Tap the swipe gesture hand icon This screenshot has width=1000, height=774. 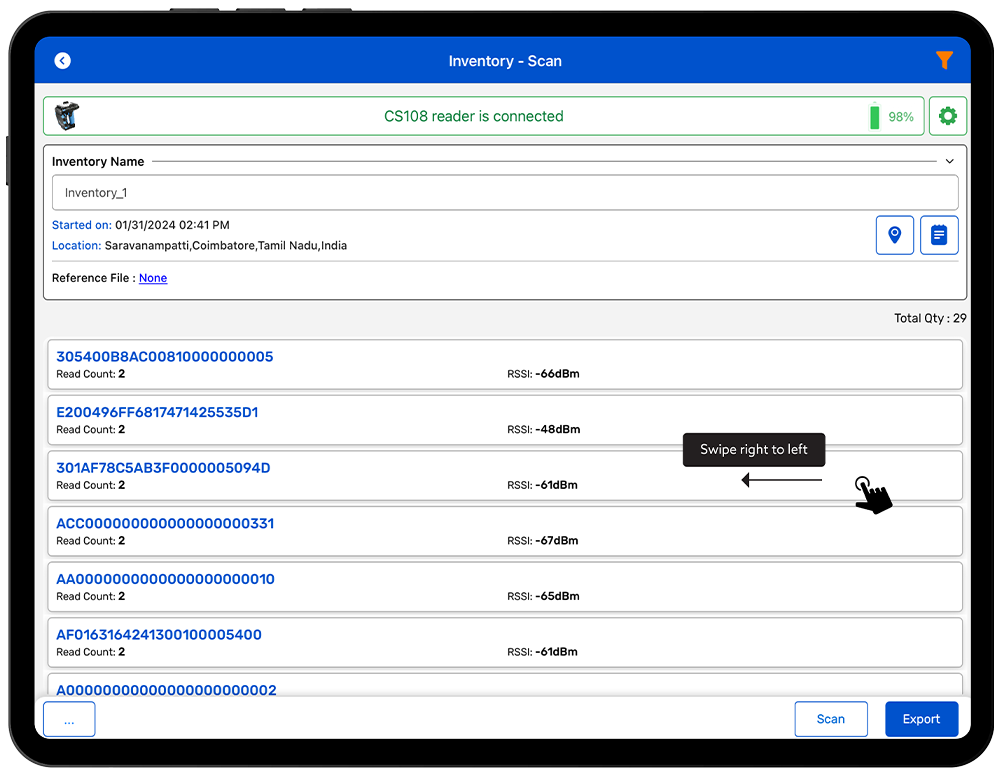(872, 494)
